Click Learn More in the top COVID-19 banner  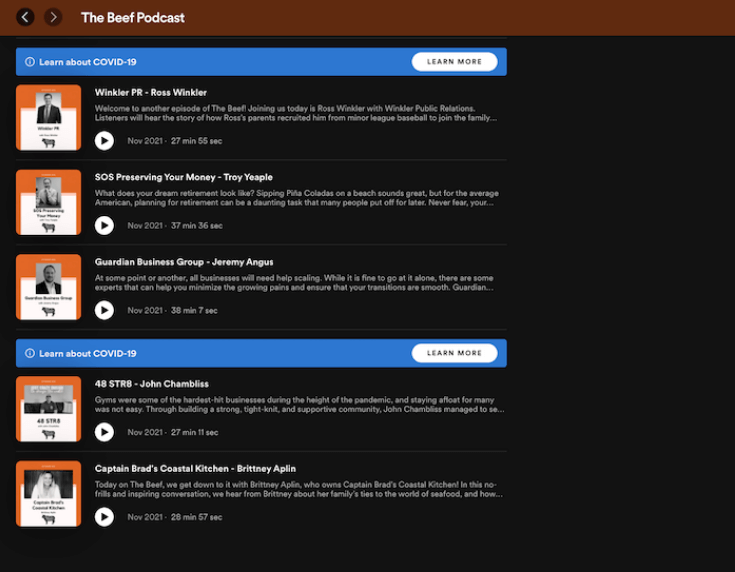pos(454,62)
